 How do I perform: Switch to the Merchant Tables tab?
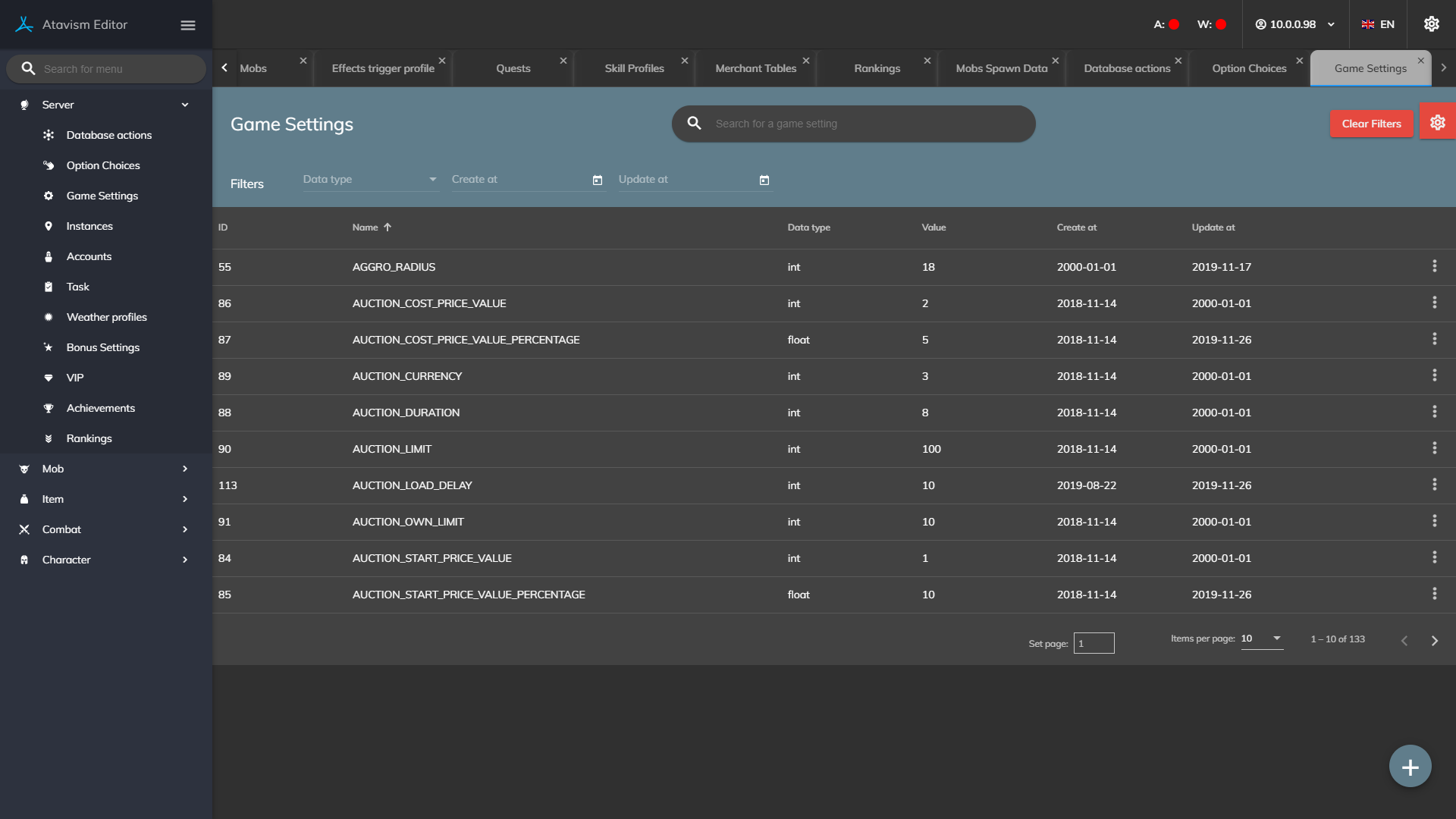point(755,68)
